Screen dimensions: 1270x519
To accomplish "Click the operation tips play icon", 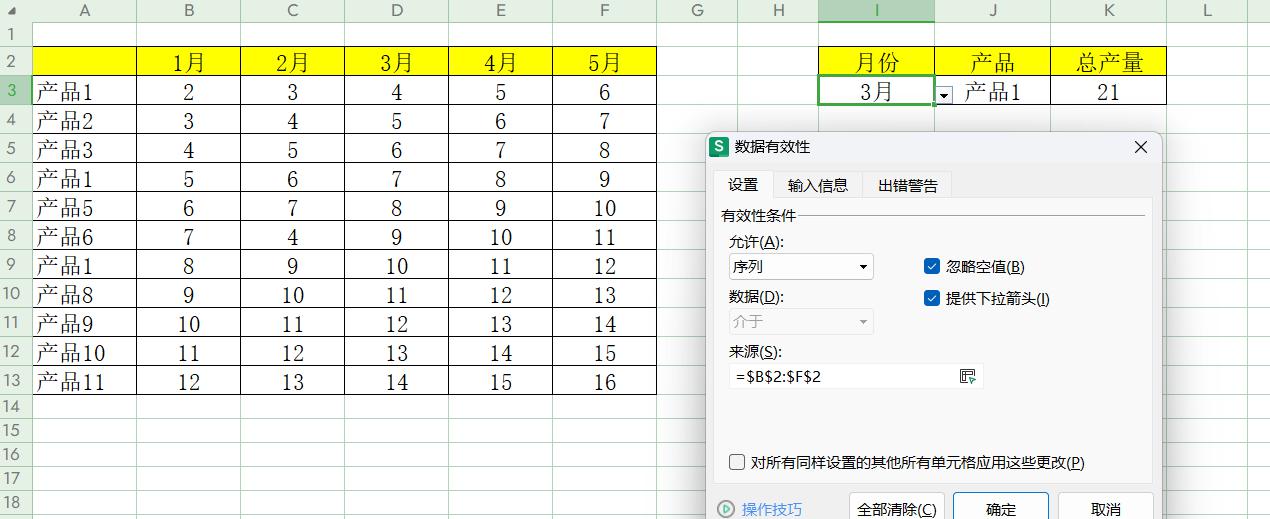I will click(x=726, y=509).
